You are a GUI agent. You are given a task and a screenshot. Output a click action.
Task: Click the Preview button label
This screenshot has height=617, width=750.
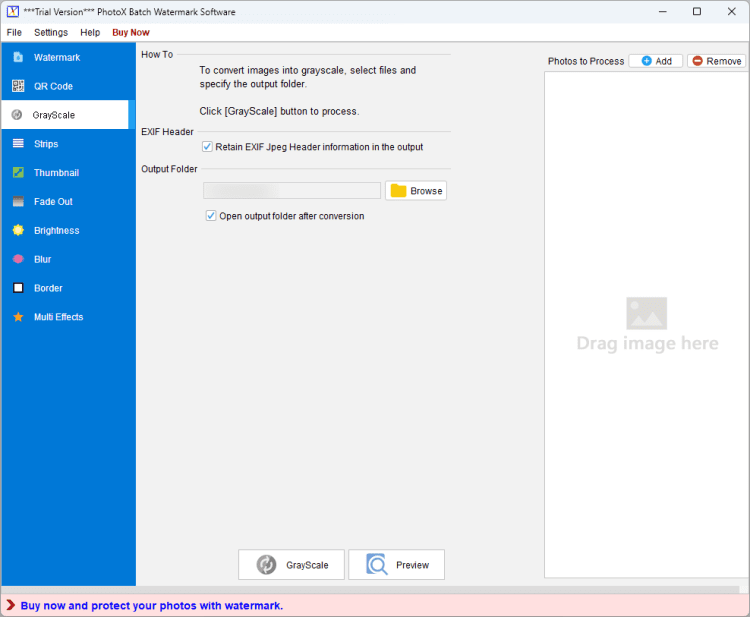[412, 565]
